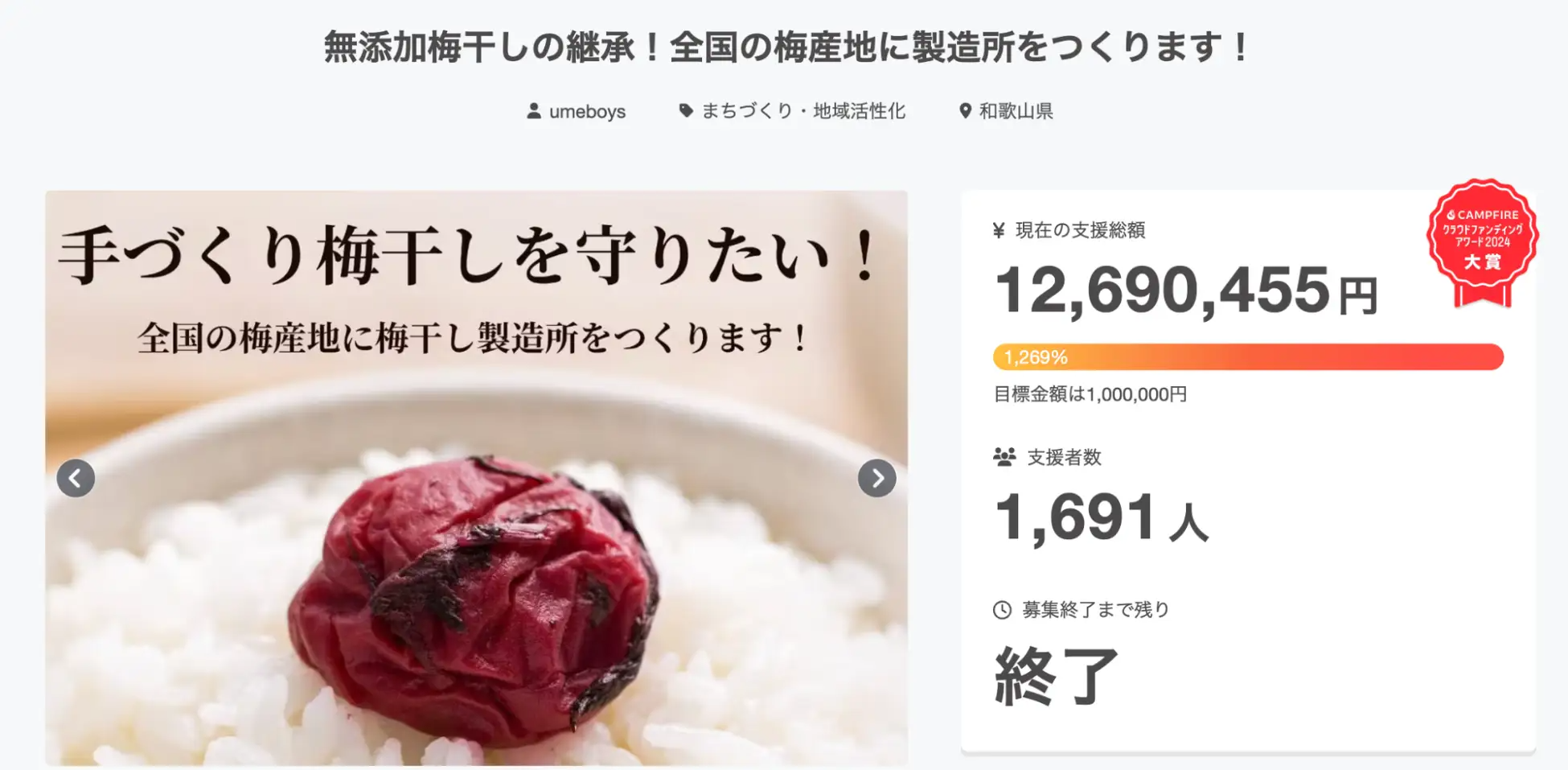This screenshot has height=770, width=1568.
Task: Click the yen icon beside 現在の支援総額
Action: (999, 231)
